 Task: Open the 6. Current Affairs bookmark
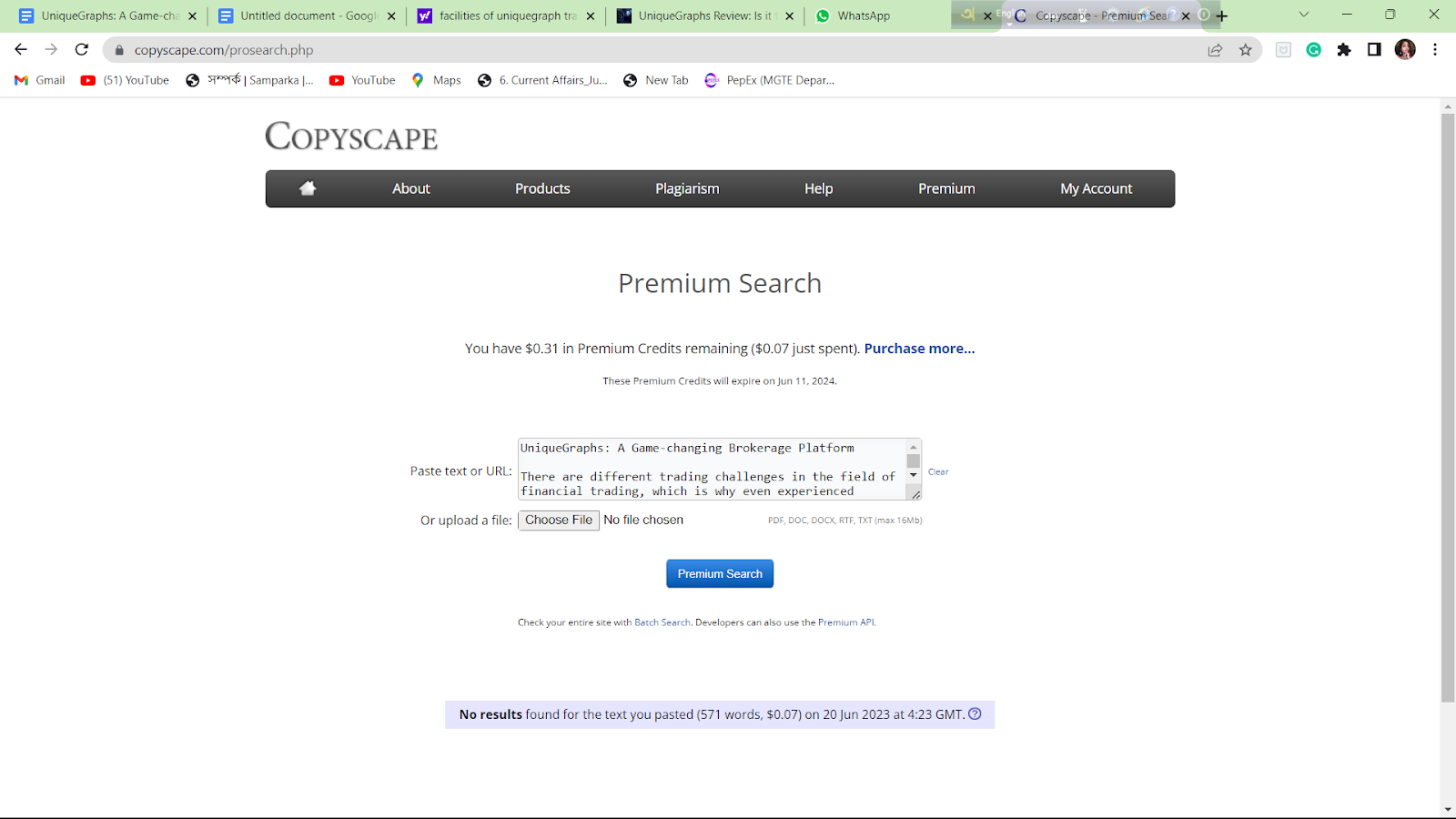543,80
